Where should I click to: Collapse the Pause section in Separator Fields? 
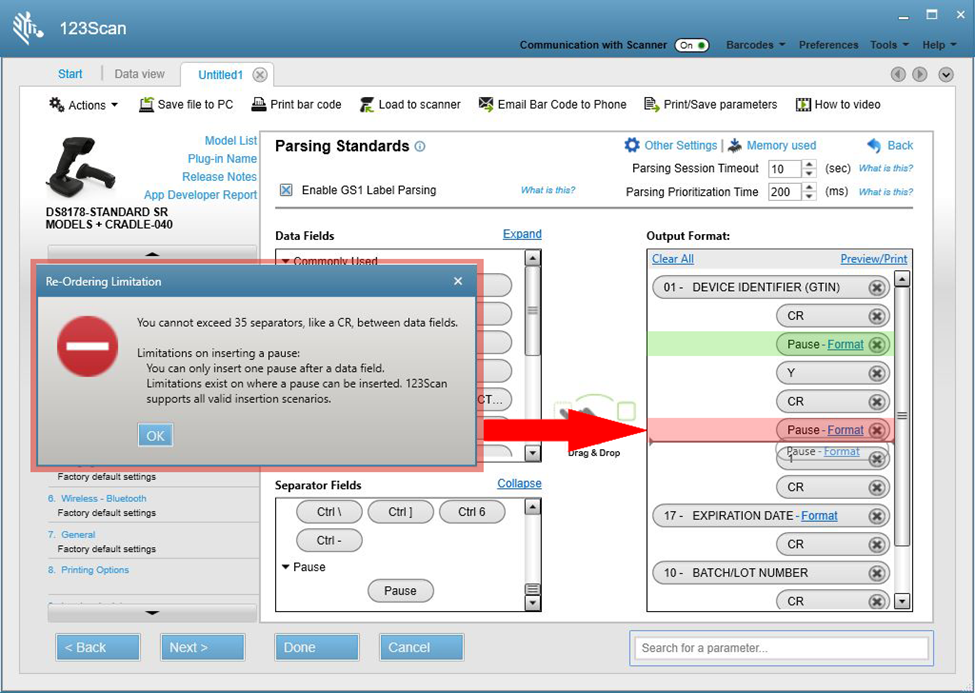tap(286, 567)
